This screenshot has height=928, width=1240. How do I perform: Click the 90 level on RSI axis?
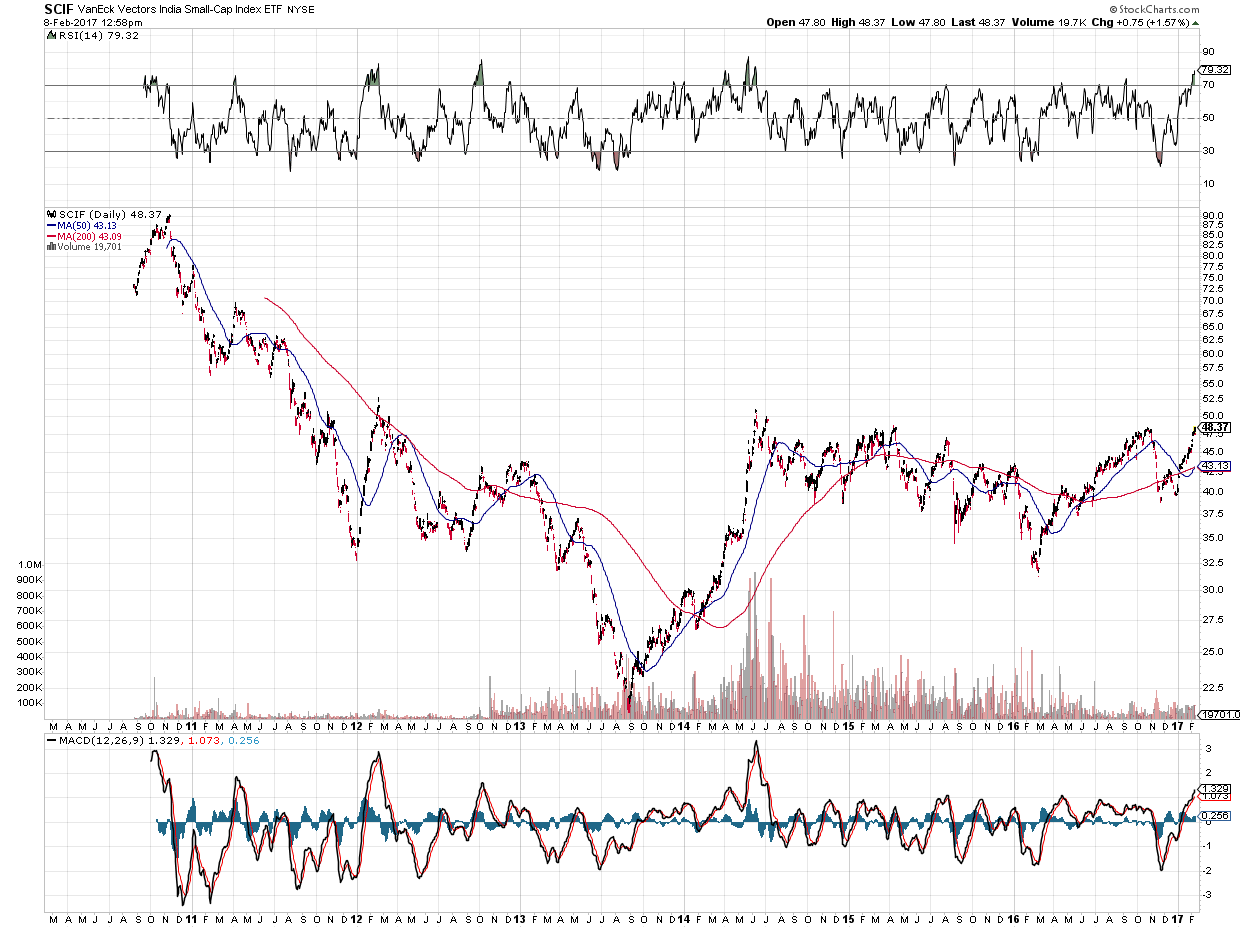1208,52
